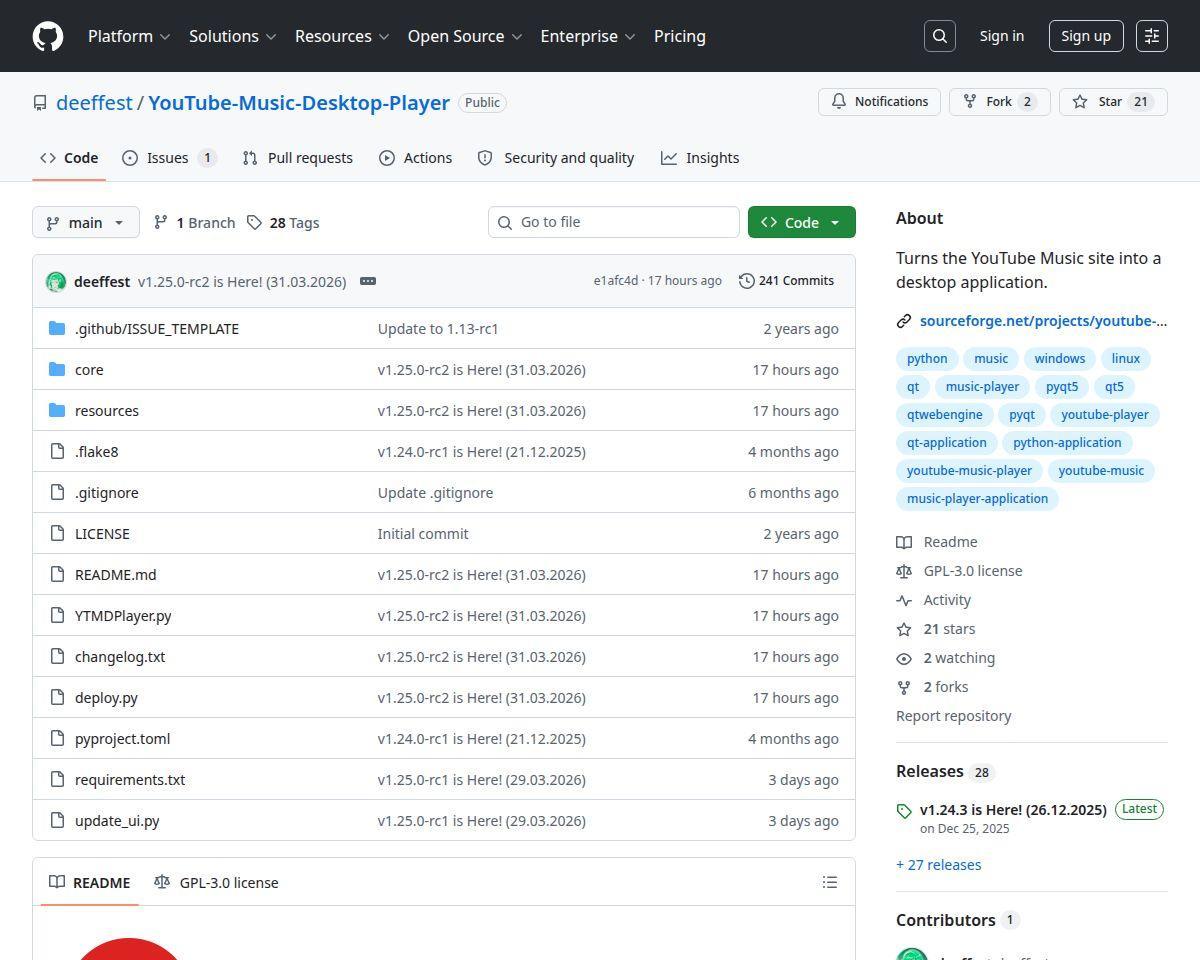
Task: Click the command palette icon beside Sign up
Action: coord(1152,36)
